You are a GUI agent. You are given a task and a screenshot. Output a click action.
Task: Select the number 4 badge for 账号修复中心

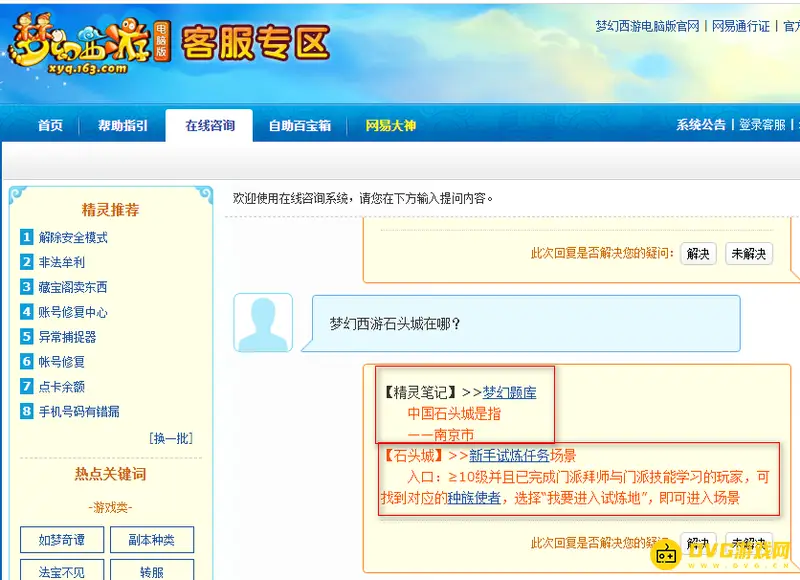click(27, 312)
